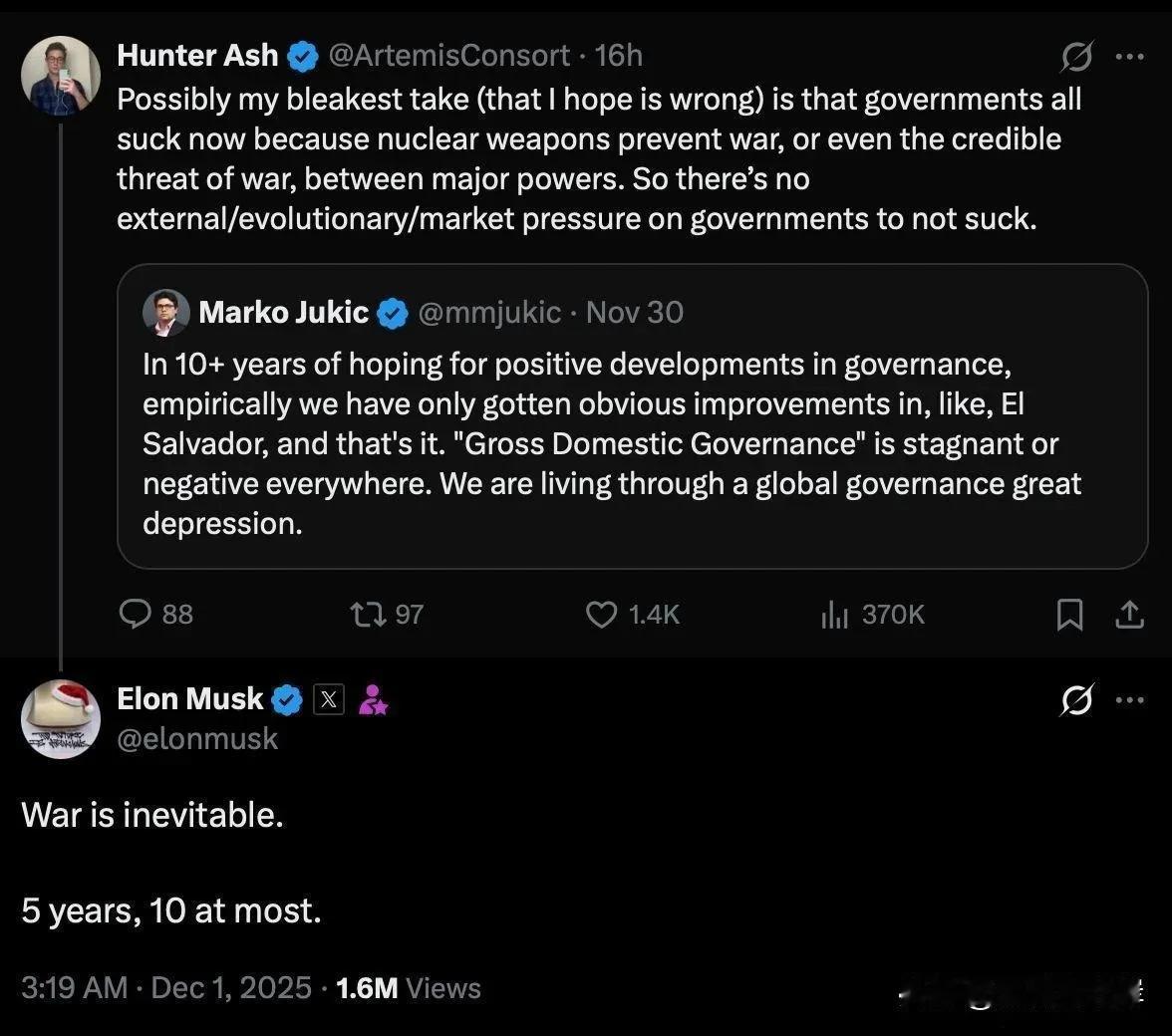Click the purple subscriber badge icon
The height and width of the screenshot is (1036, 1172).
[x=373, y=700]
